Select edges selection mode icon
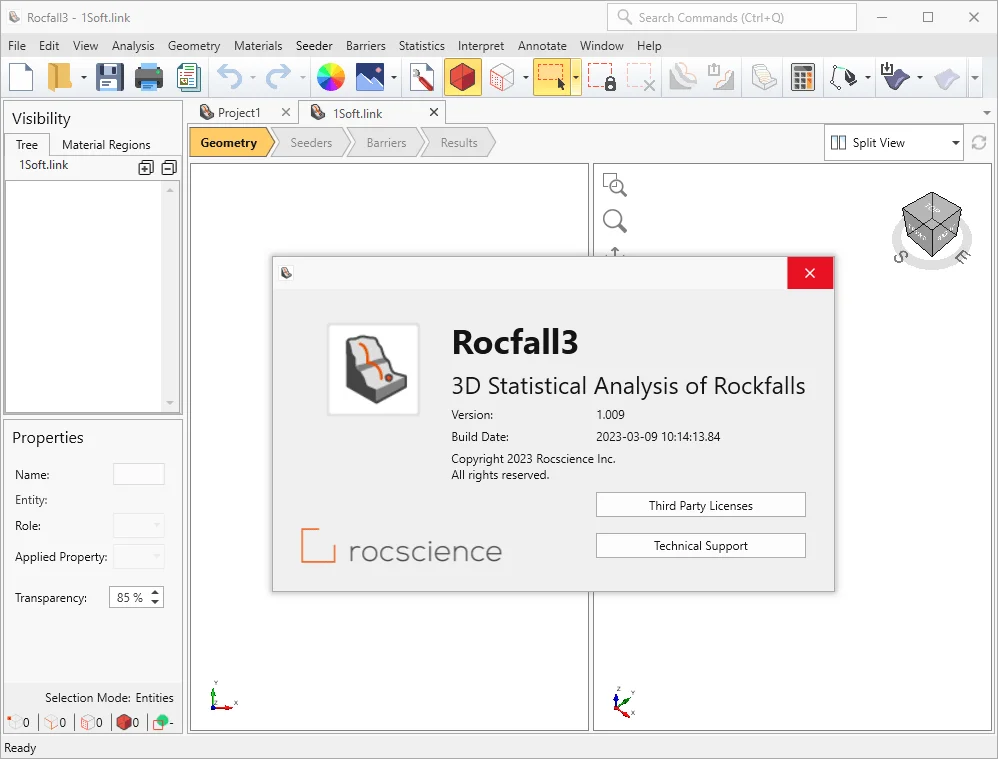Viewport: 998px width, 759px height. 54,722
